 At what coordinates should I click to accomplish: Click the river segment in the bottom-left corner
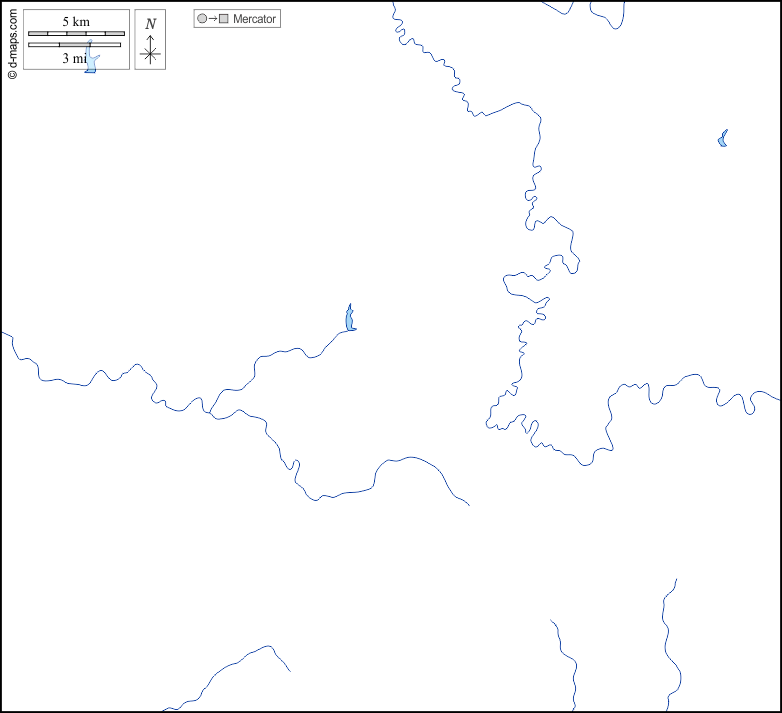click(x=230, y=663)
